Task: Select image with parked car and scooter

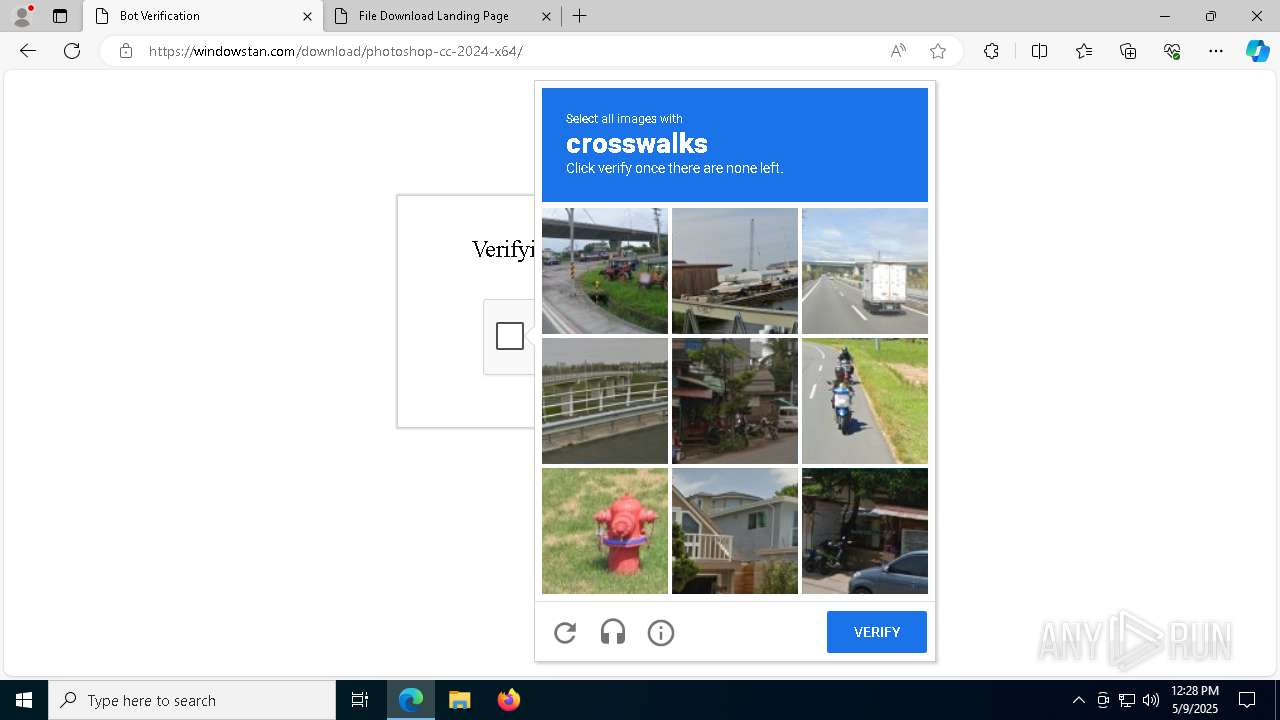Action: (x=865, y=531)
